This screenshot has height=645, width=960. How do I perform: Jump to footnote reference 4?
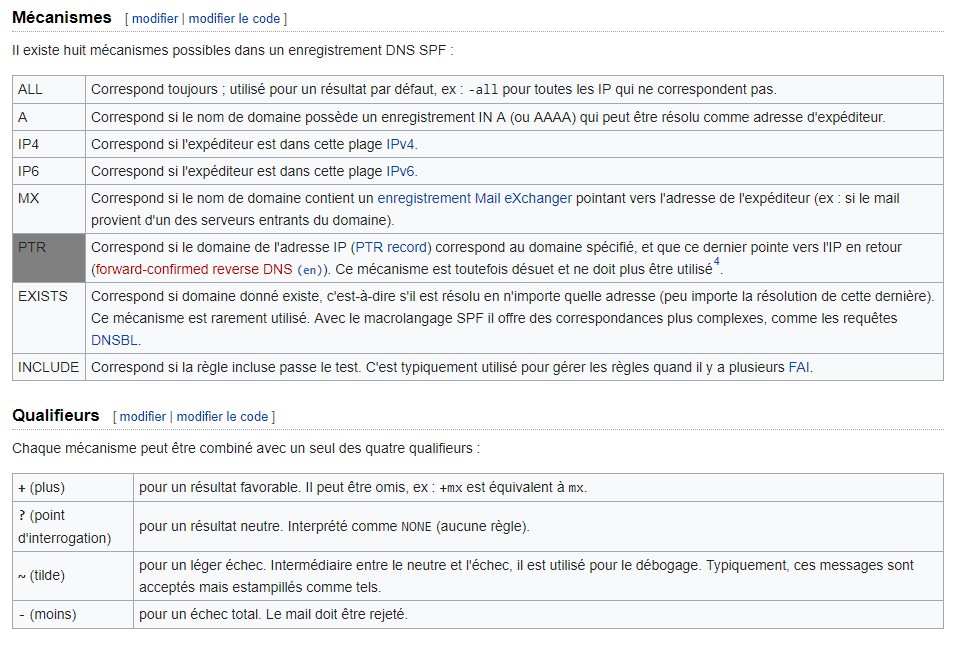716,264
